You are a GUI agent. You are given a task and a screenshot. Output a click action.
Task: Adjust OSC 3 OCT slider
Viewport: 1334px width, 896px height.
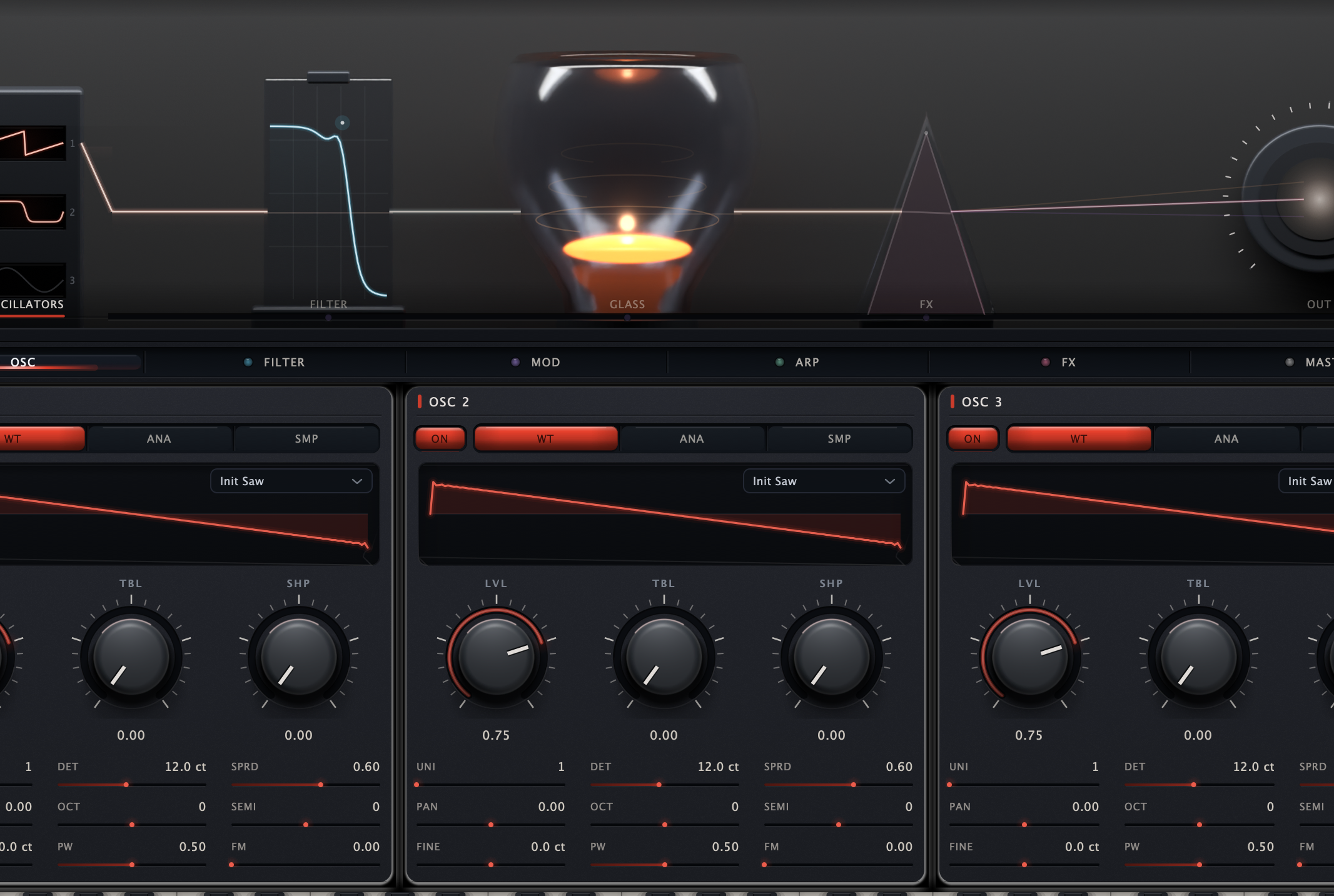pos(1199,824)
